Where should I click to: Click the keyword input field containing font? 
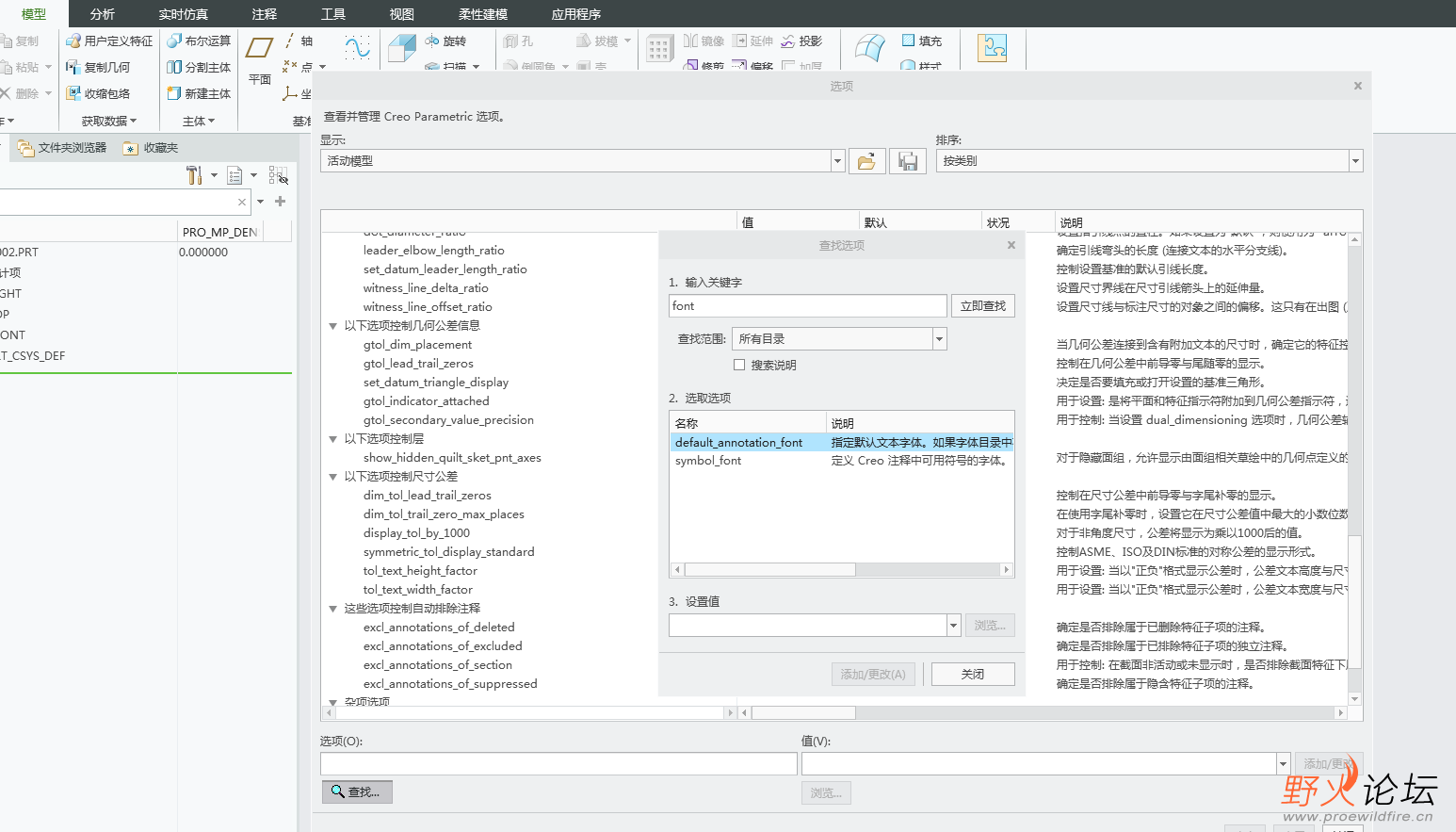point(808,306)
